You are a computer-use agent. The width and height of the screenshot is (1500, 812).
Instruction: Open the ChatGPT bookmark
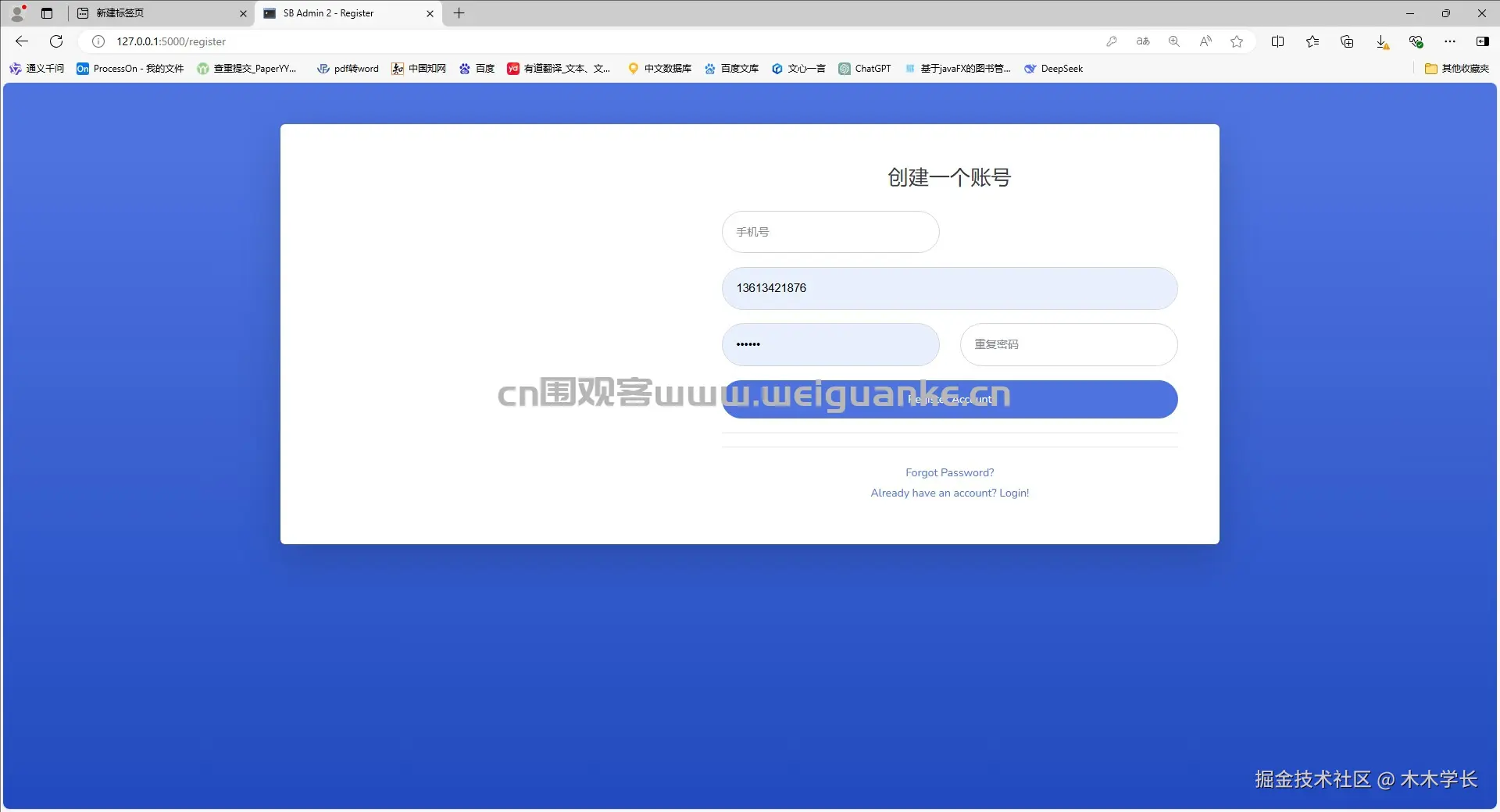(x=865, y=69)
